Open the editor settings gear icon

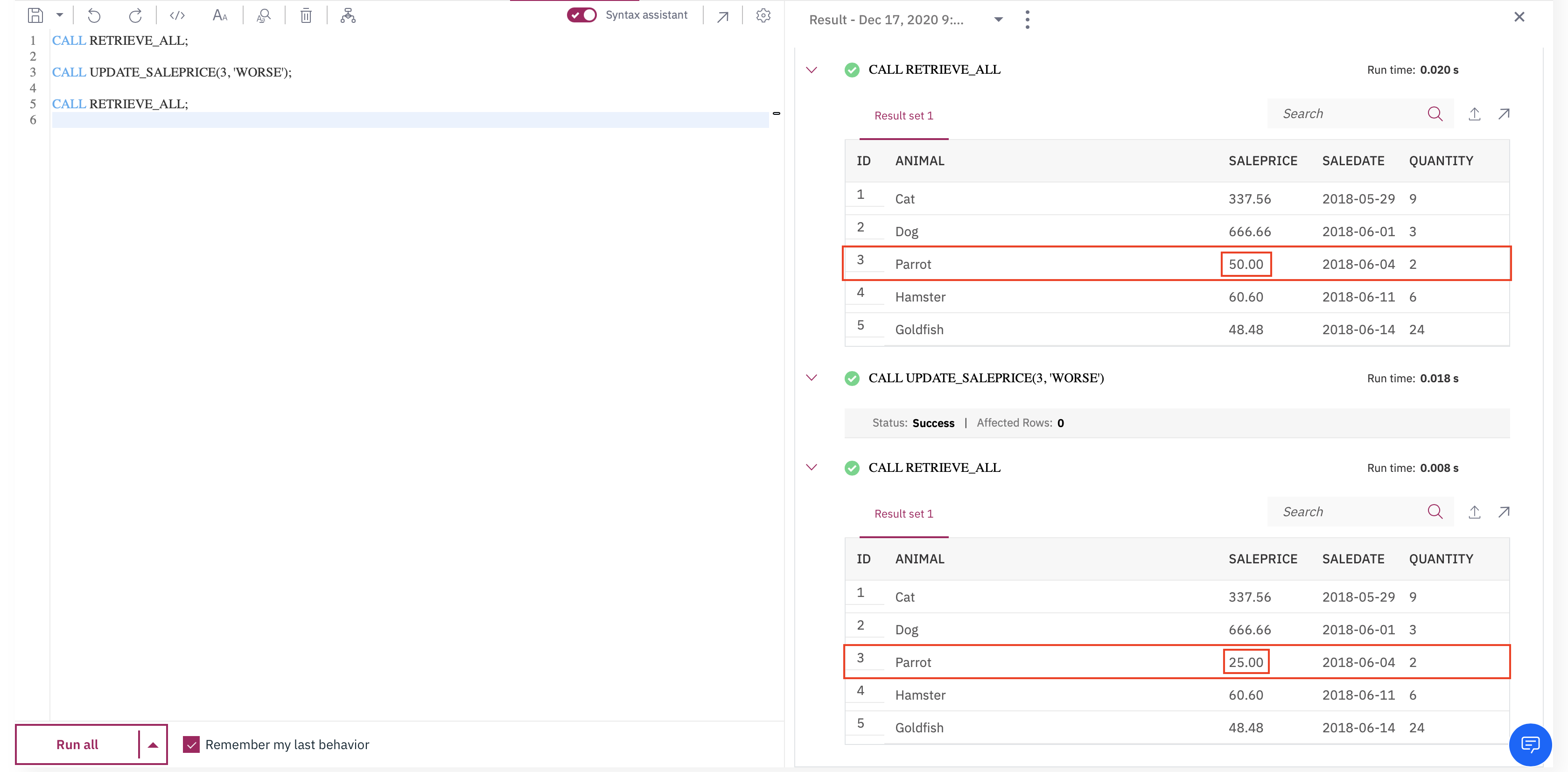pyautogui.click(x=763, y=15)
